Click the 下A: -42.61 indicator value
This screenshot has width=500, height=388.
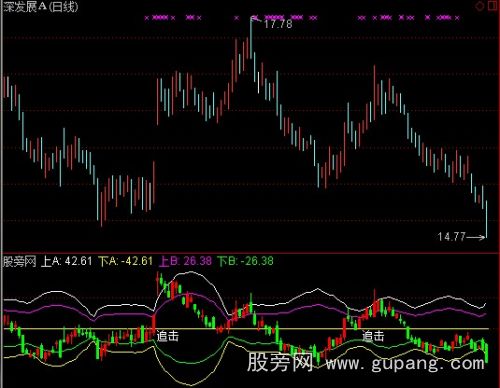click(126, 261)
